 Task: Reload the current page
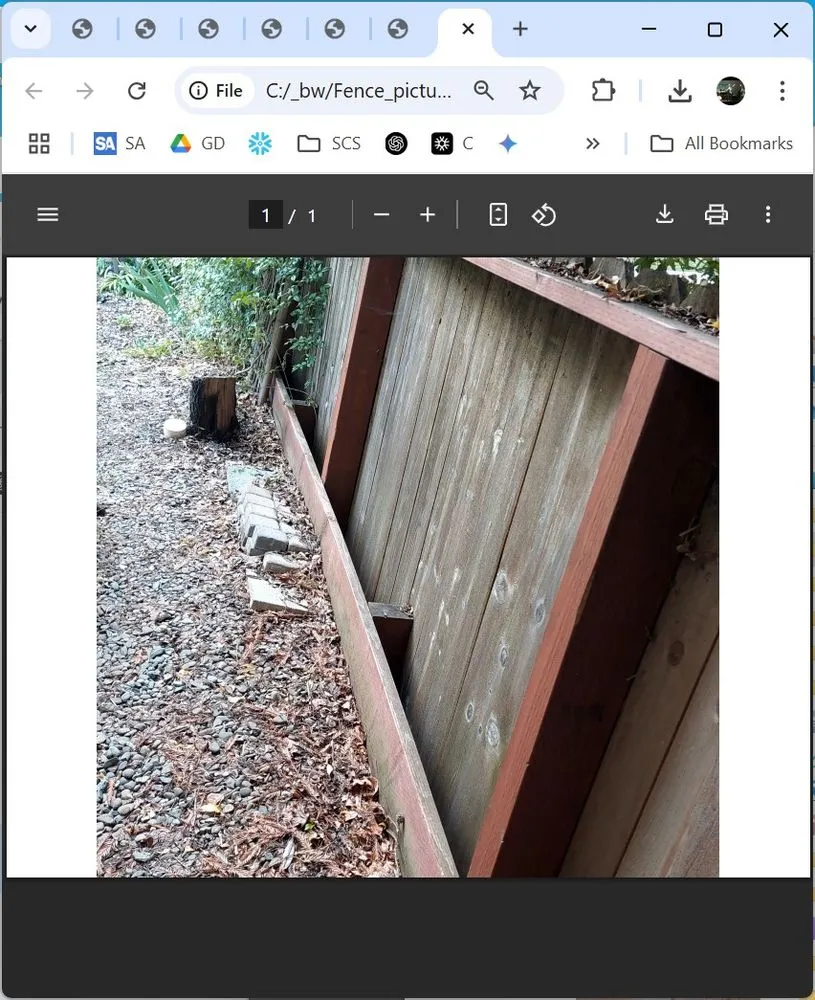[136, 91]
